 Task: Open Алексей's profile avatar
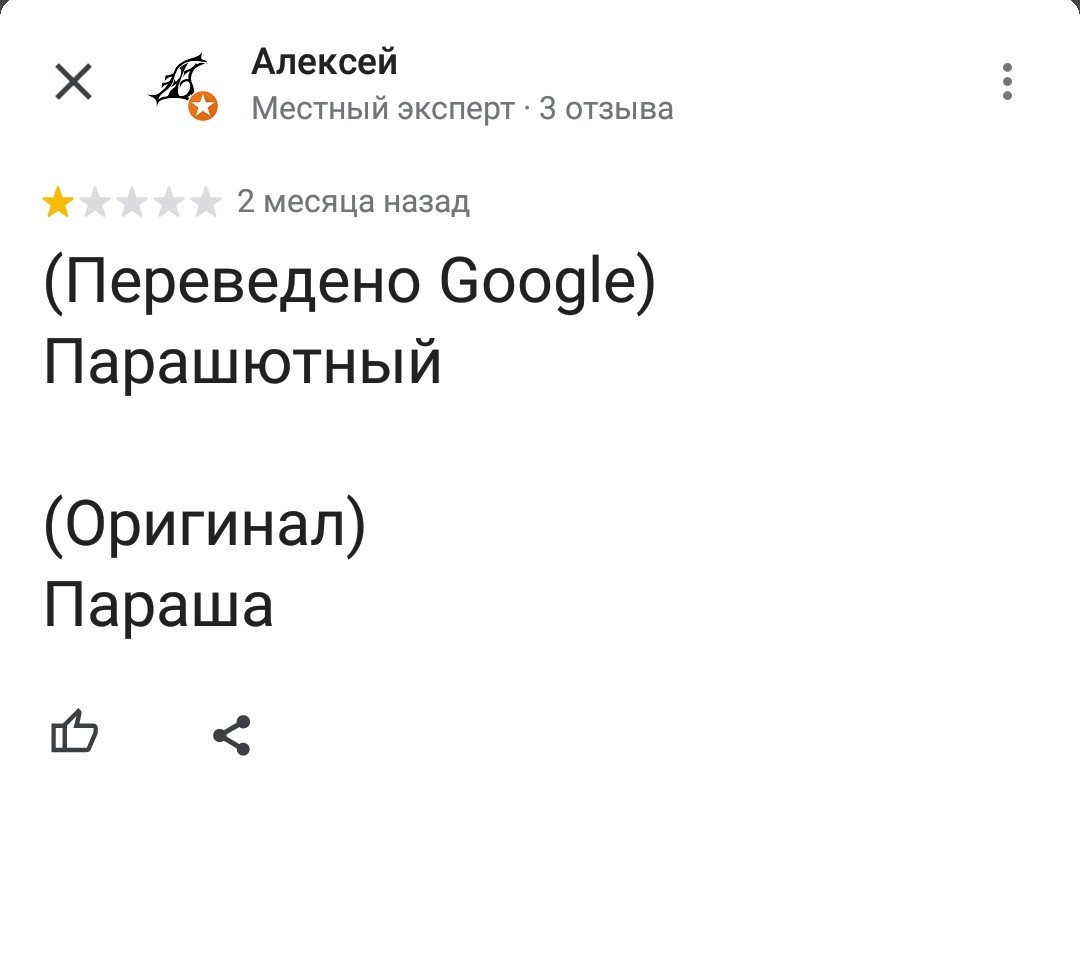click(180, 84)
